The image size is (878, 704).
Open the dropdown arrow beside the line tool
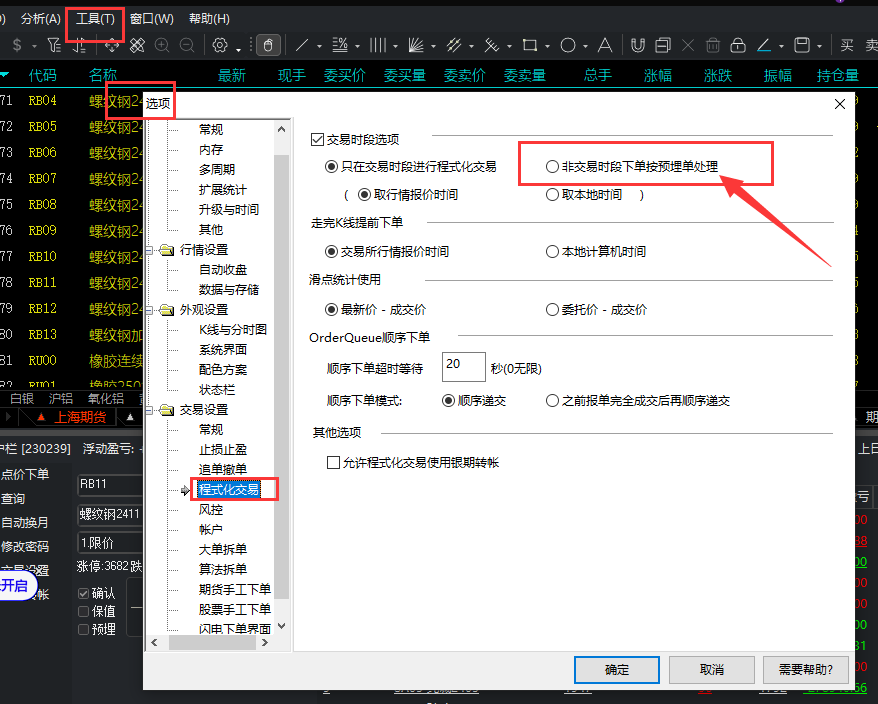click(x=319, y=46)
